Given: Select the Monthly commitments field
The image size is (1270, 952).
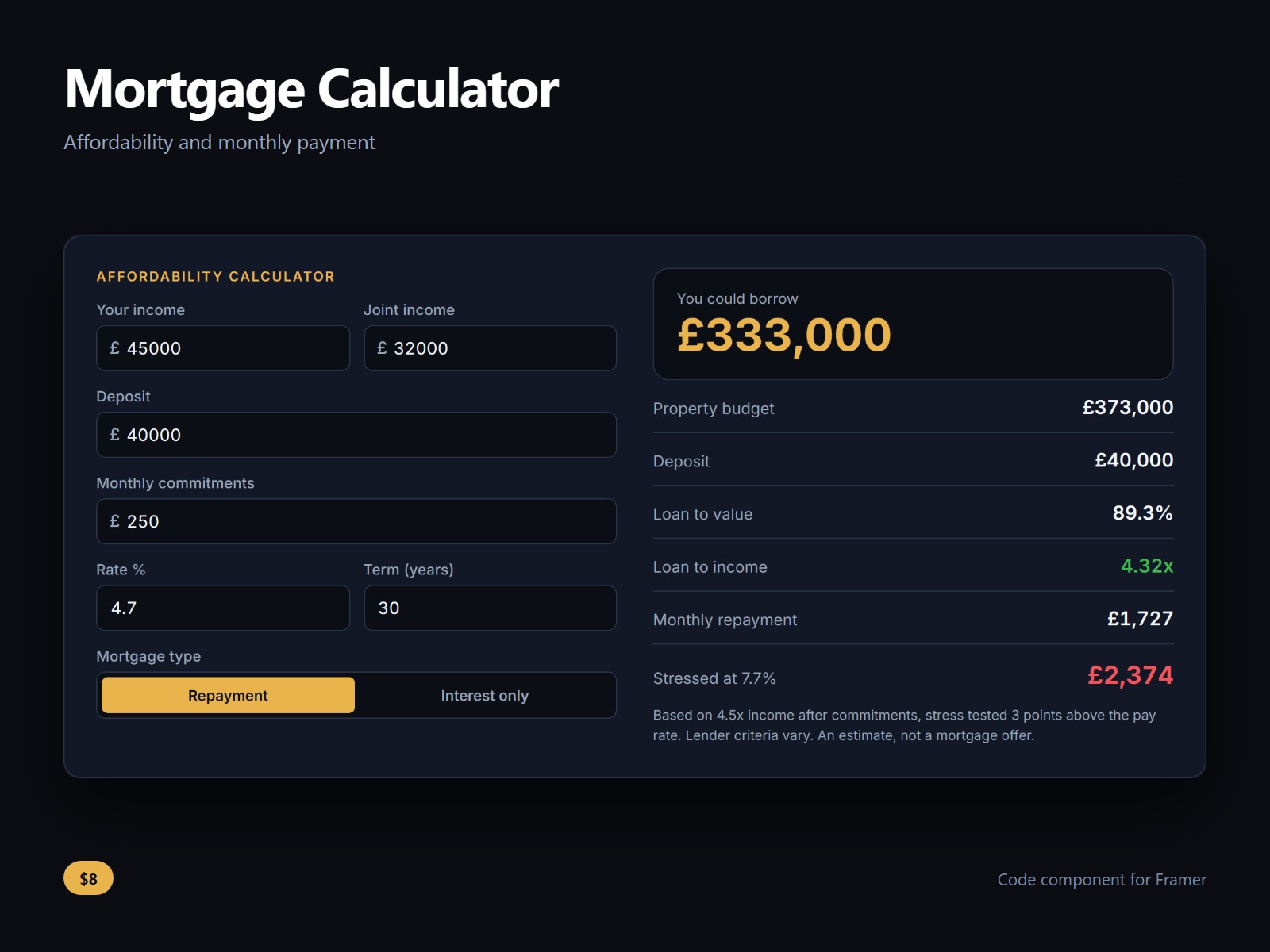Looking at the screenshot, I should tap(356, 521).
